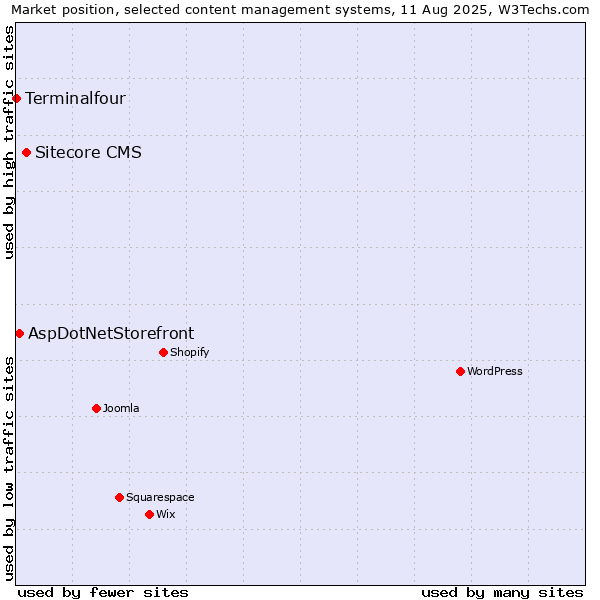
Task: Select the Sitecore CMS label text
Action: (x=88, y=152)
